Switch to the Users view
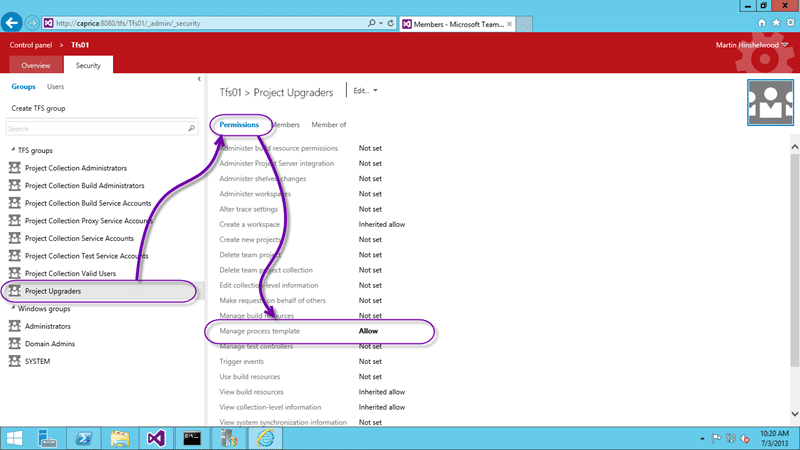800x450 pixels. tap(56, 87)
